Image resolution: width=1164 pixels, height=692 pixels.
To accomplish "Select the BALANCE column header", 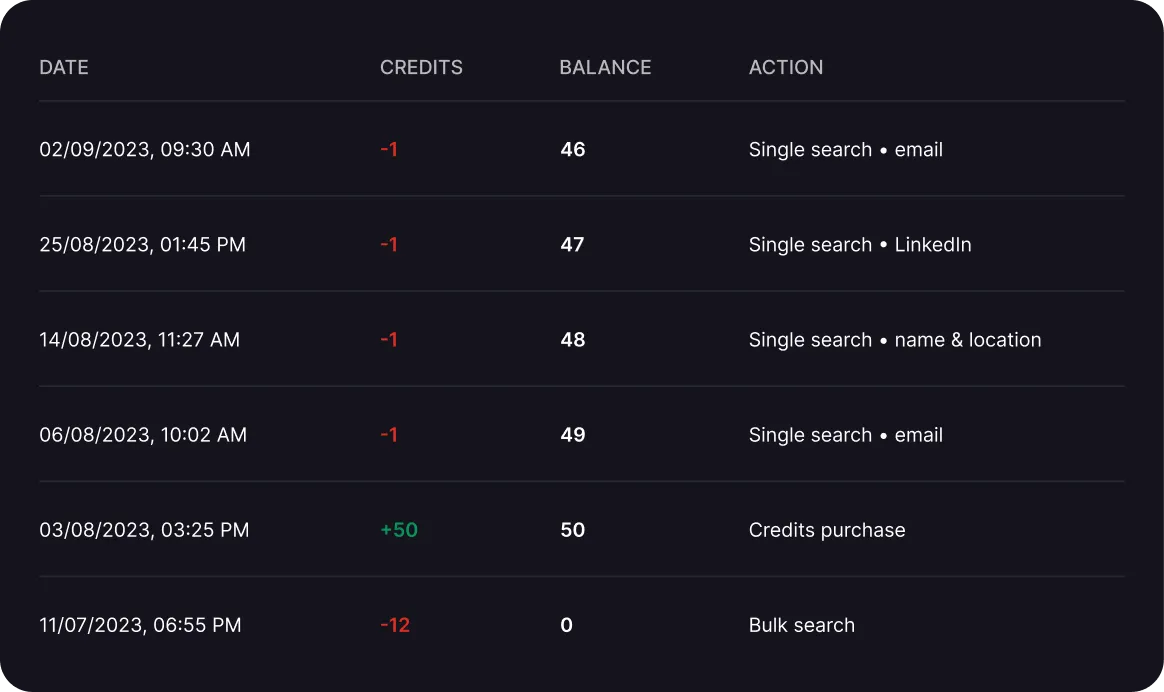I will click(605, 68).
